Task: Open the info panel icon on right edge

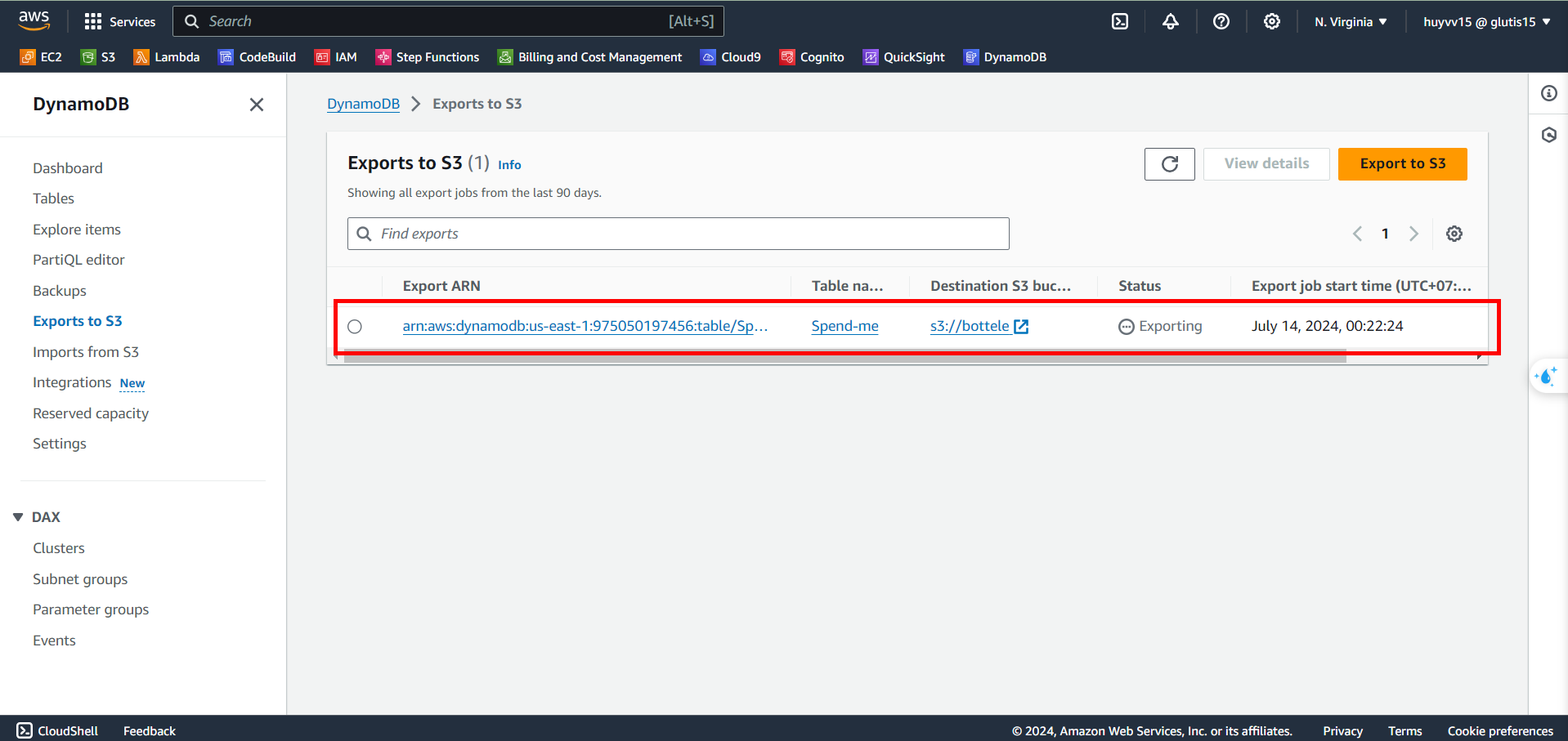Action: (x=1549, y=93)
